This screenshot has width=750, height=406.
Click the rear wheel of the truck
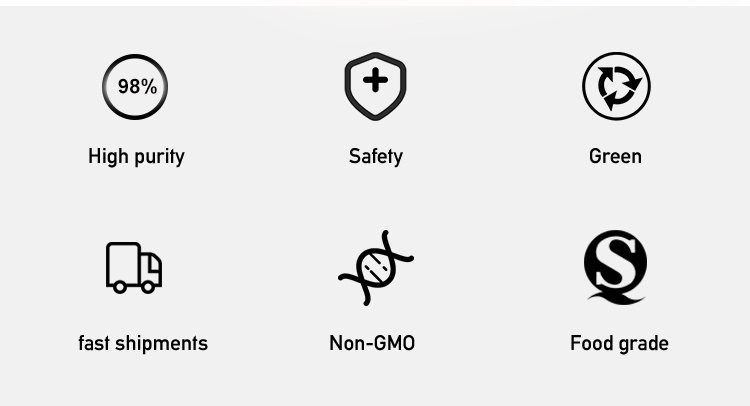[120, 287]
